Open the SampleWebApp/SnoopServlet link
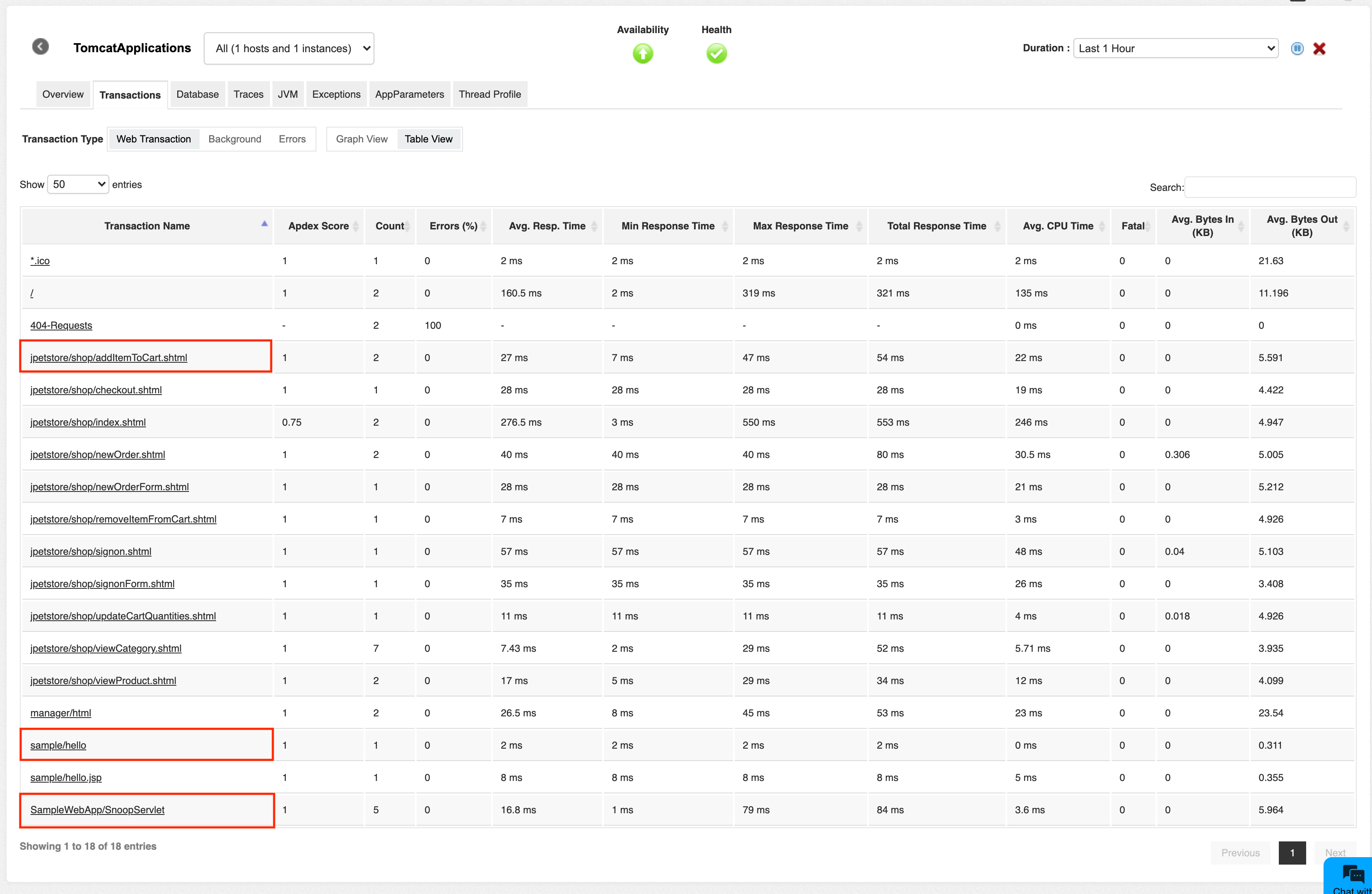 coord(97,810)
